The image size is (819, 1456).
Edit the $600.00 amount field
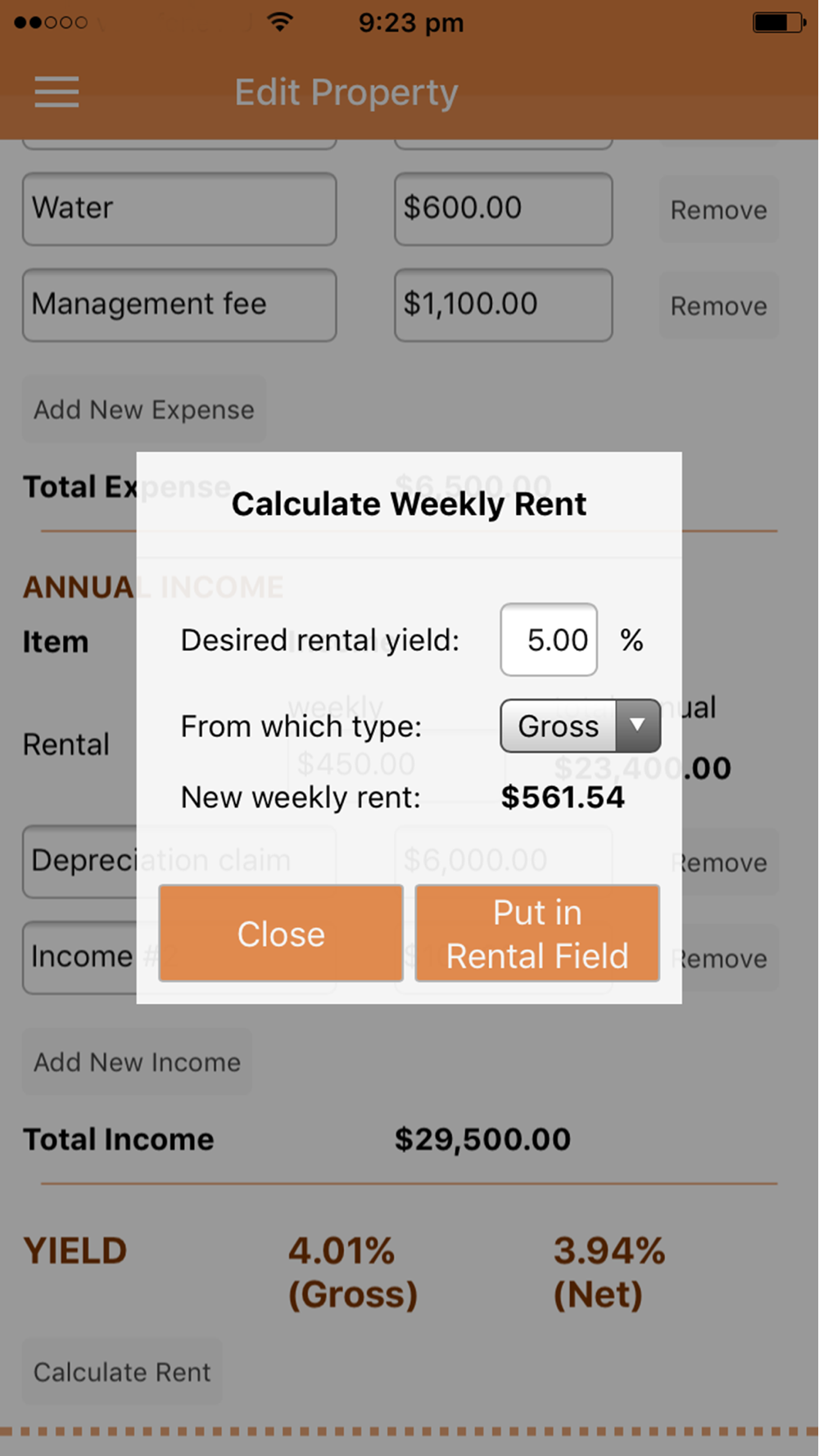click(504, 209)
